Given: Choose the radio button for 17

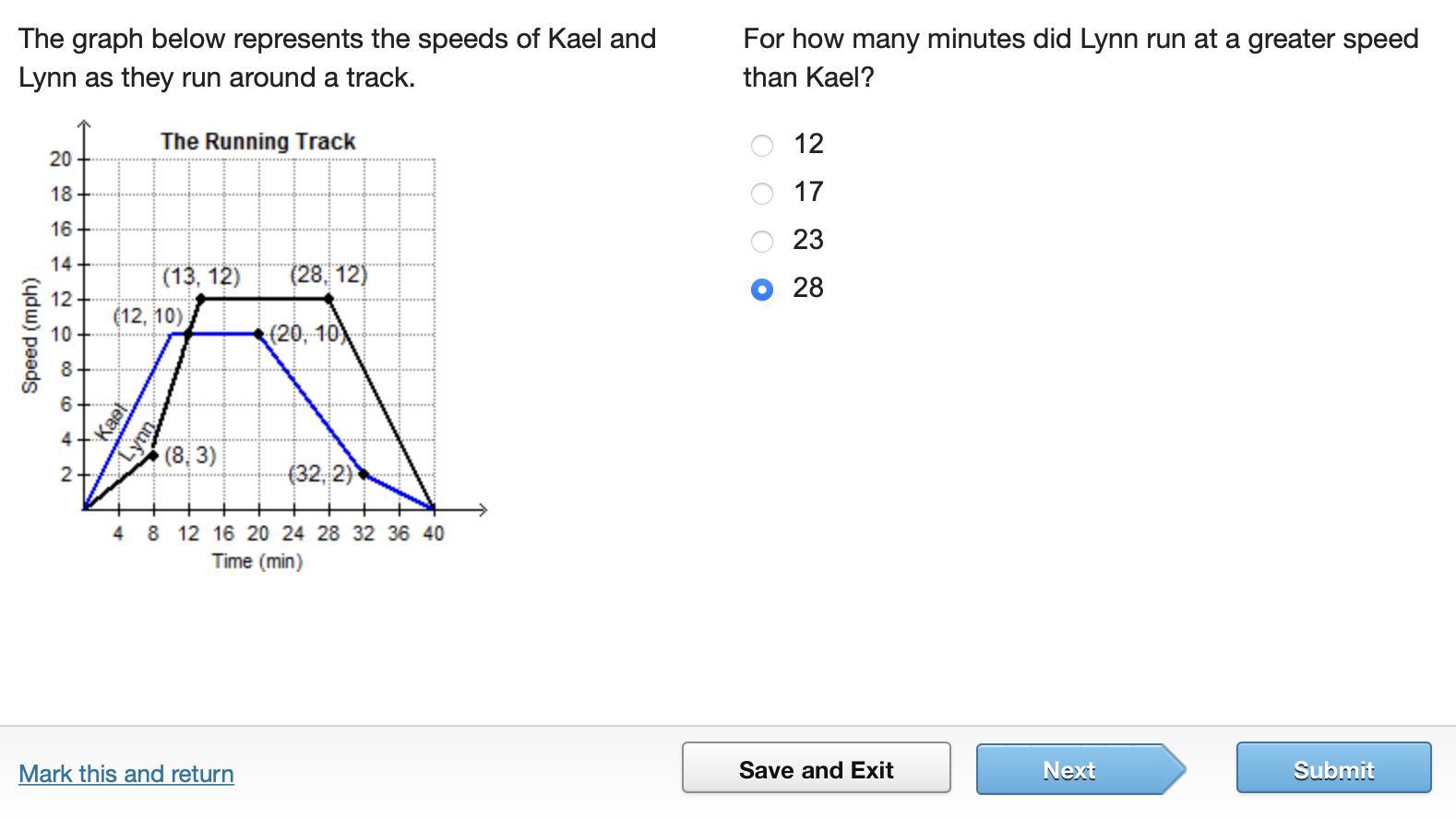Looking at the screenshot, I should tap(762, 193).
